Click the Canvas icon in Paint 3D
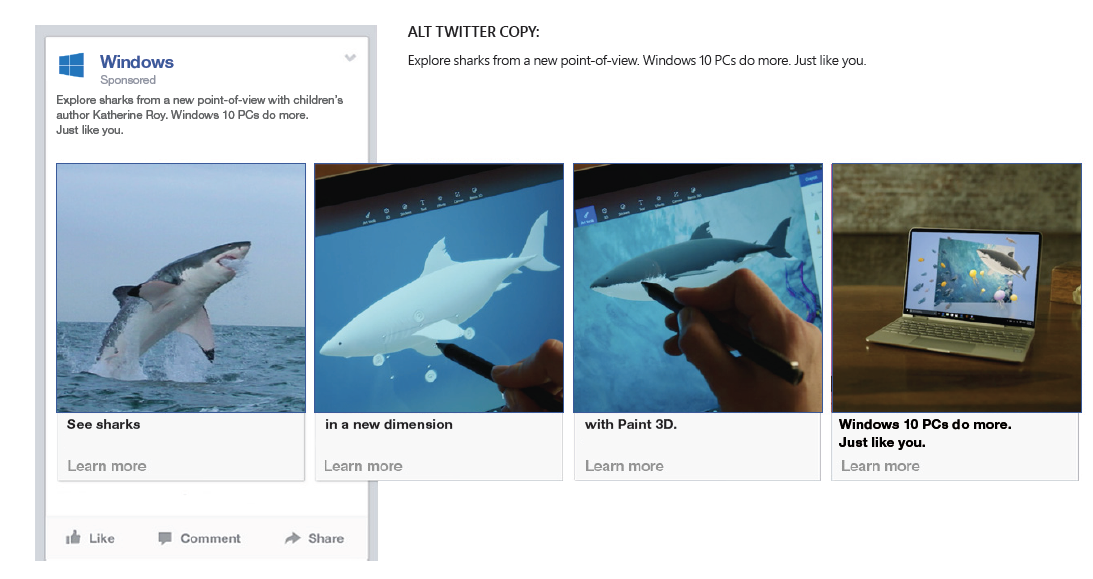The image size is (1093, 579). (457, 194)
